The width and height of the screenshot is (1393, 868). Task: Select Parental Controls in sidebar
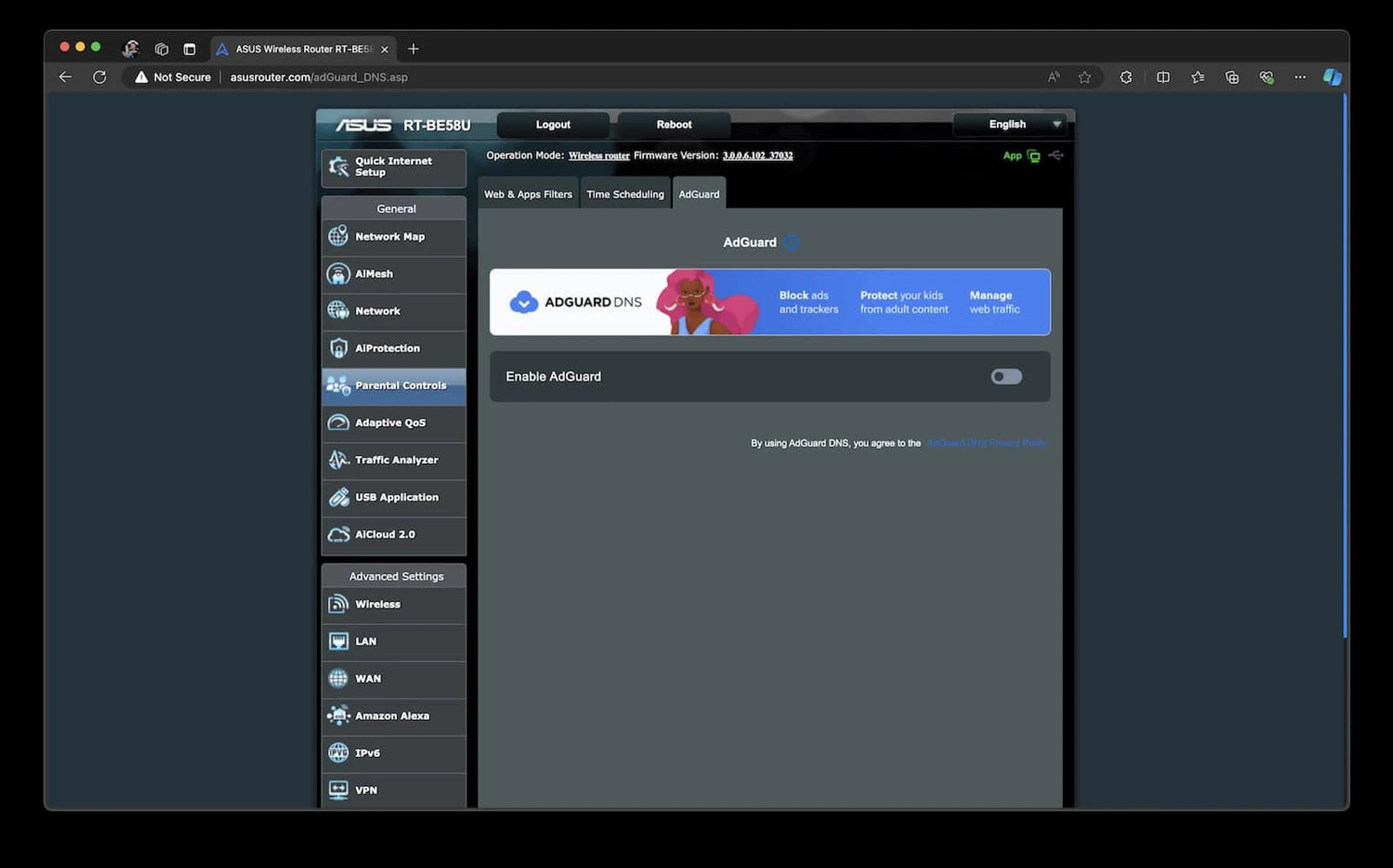click(394, 386)
